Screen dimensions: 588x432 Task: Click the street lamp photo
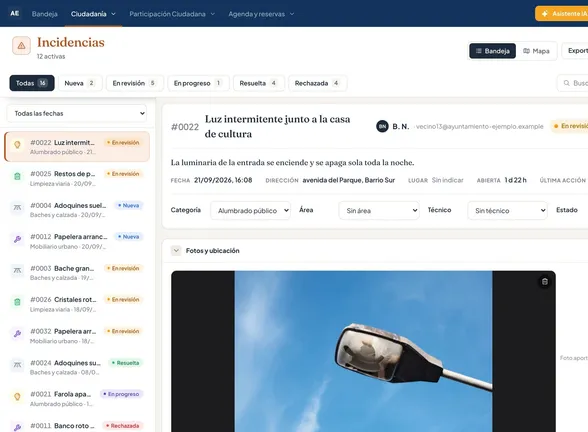click(x=363, y=351)
